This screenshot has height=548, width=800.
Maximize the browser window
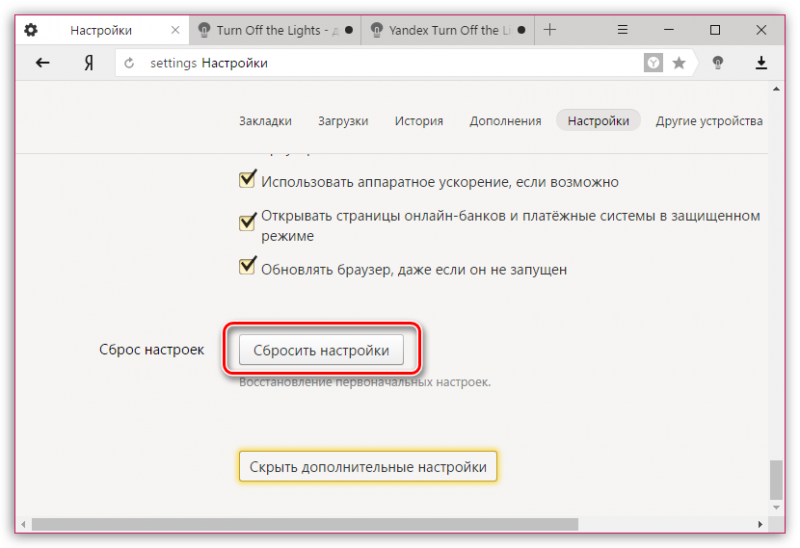(x=715, y=30)
